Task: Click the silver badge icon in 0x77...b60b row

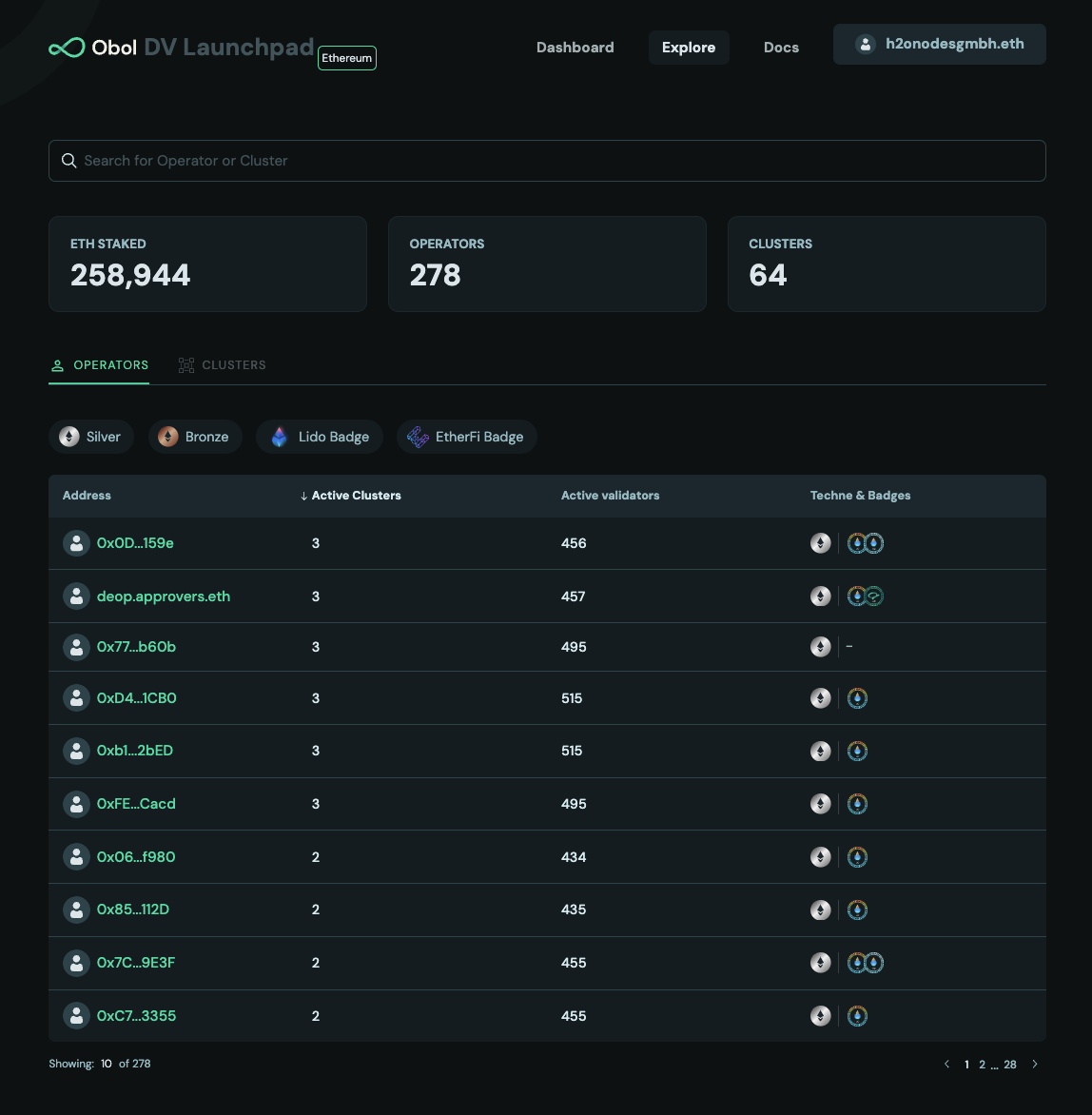Action: pyautogui.click(x=820, y=647)
